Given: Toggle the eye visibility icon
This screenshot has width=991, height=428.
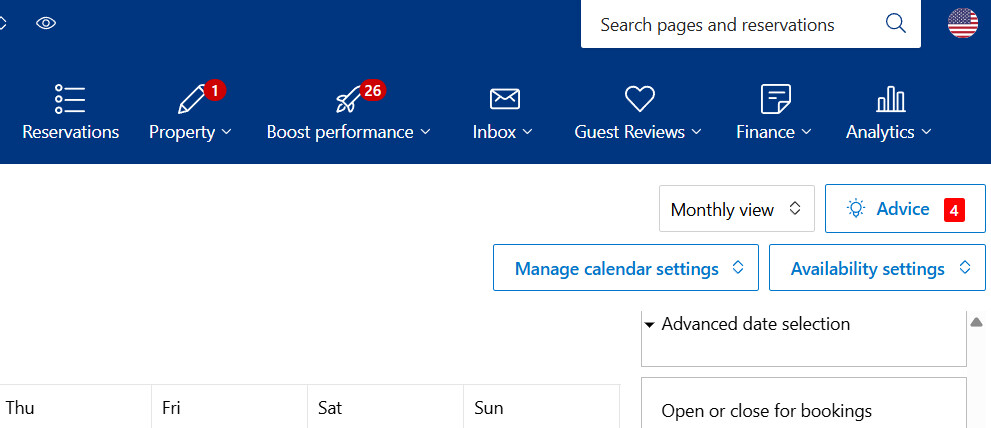Looking at the screenshot, I should (46, 23).
